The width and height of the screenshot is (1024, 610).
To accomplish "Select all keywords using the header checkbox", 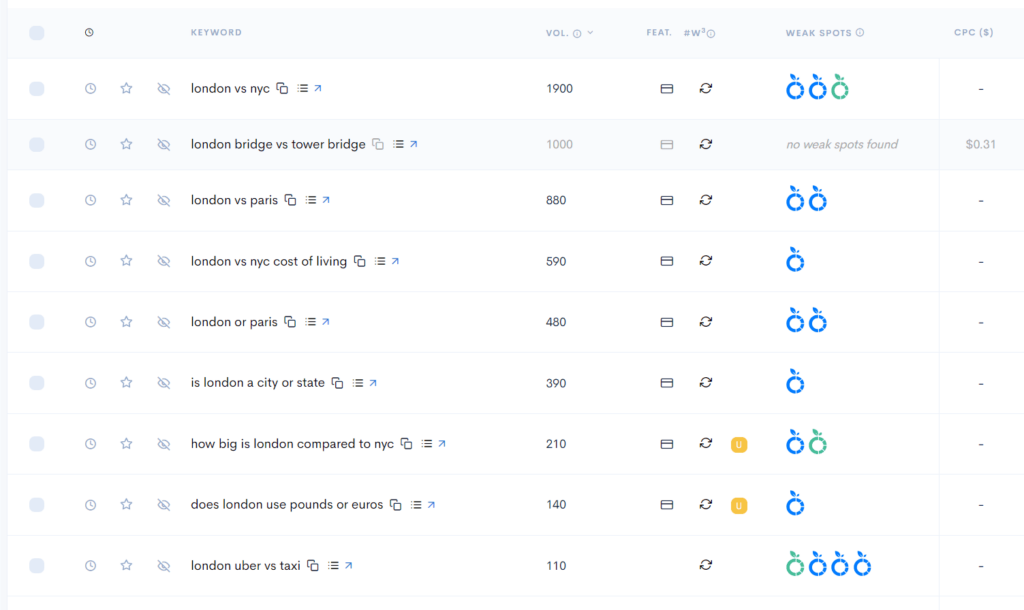I will pos(37,32).
